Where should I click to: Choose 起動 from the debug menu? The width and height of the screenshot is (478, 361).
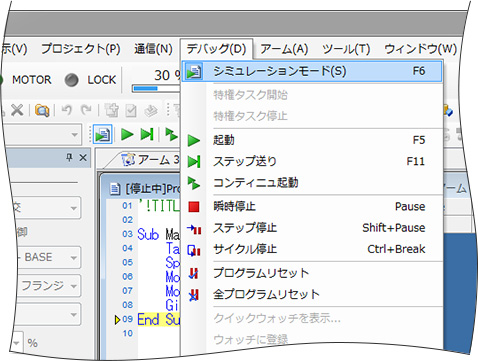click(x=312, y=140)
